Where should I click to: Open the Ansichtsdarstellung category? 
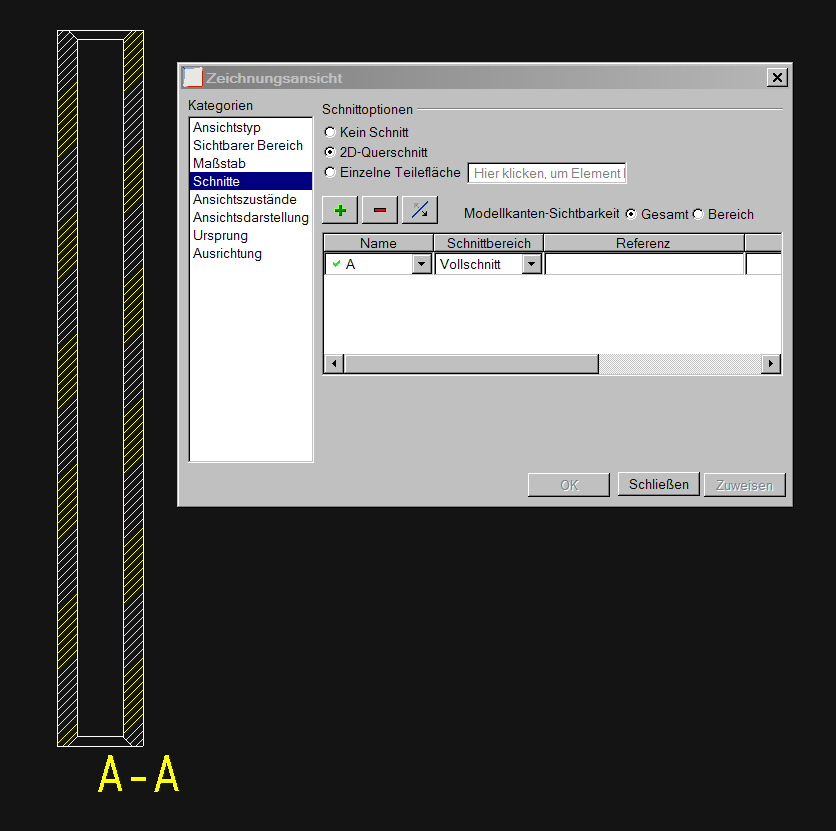coord(251,217)
